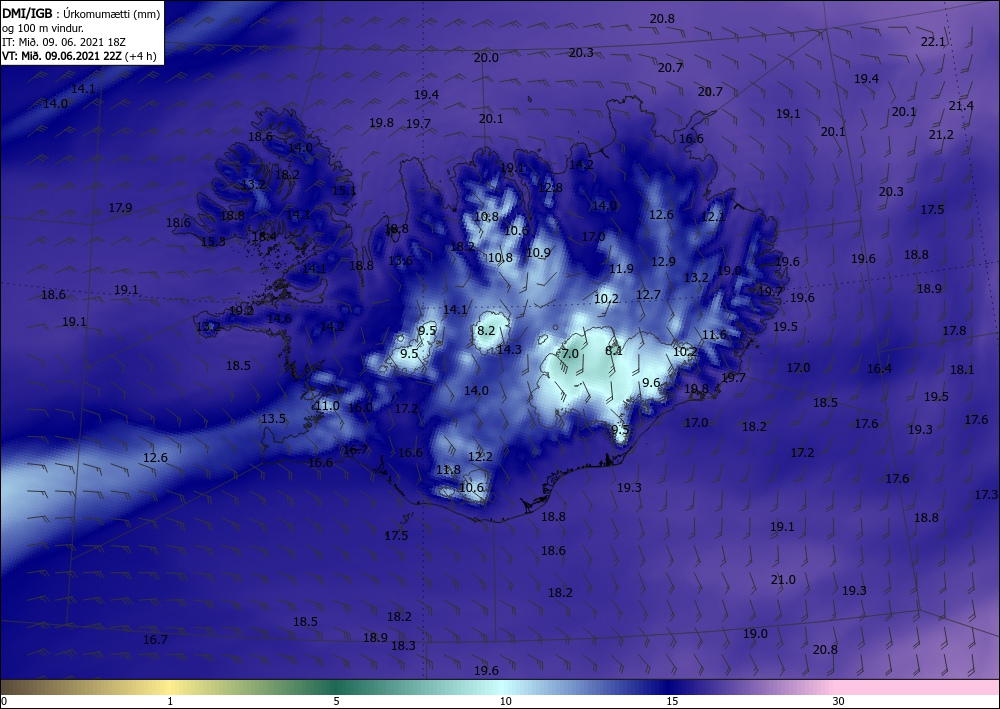The height and width of the screenshot is (709, 1000).
Task: Click the 13.5 value on the map
Action: coord(273,419)
